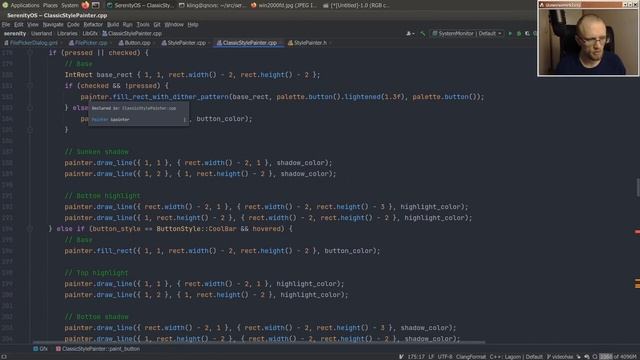Click the Build hammer icon
This screenshot has height=360, width=640.
point(423,33)
